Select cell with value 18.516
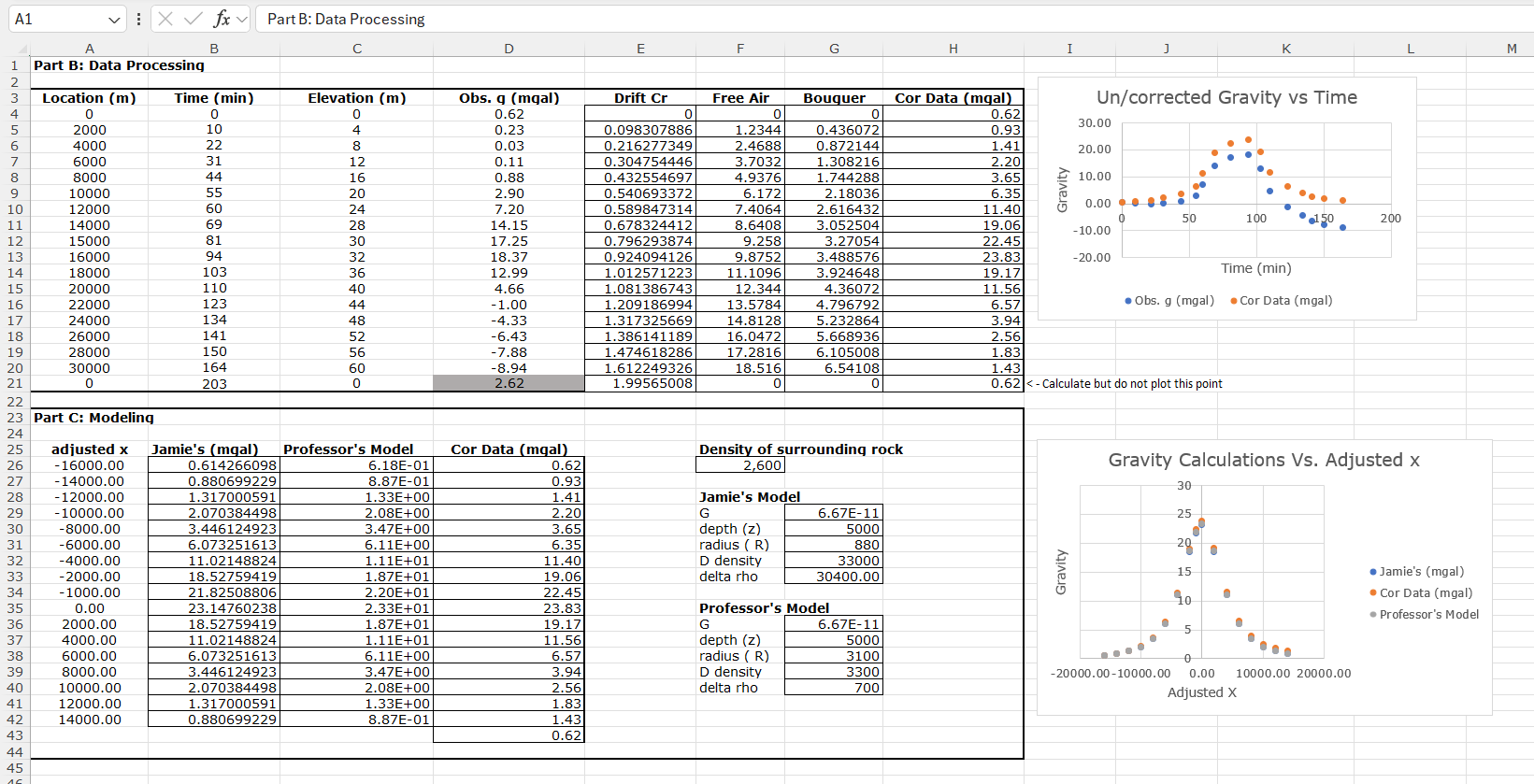Image resolution: width=1534 pixels, height=784 pixels. [x=740, y=368]
